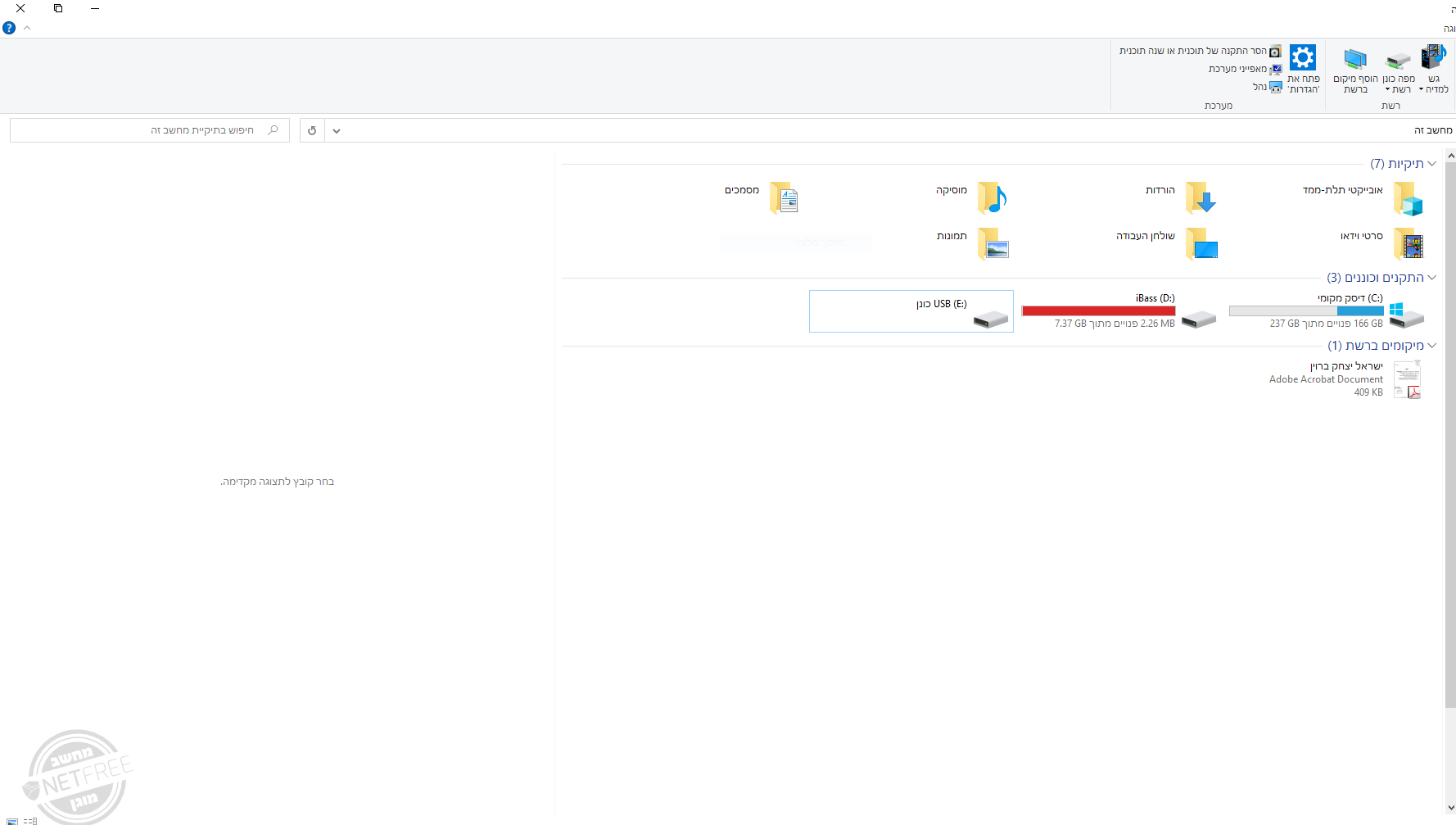This screenshot has width=1456, height=825.
Task: Click the Uninstall or change a program icon
Action: tap(1275, 52)
